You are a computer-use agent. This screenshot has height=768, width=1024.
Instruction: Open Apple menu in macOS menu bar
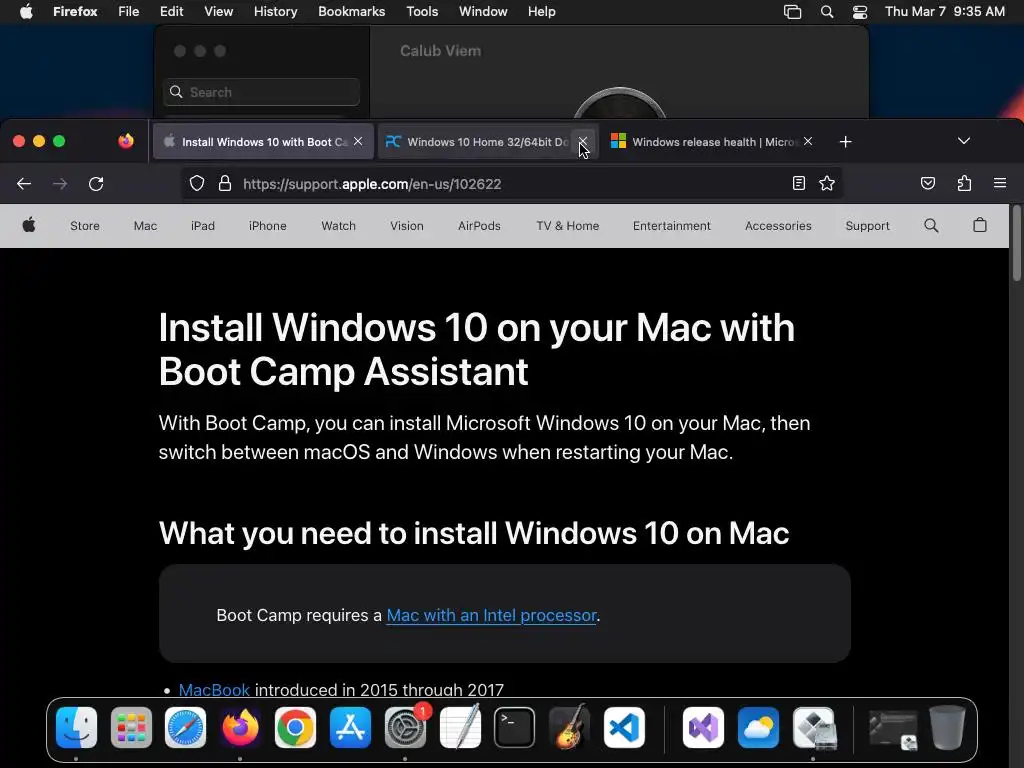click(26, 12)
